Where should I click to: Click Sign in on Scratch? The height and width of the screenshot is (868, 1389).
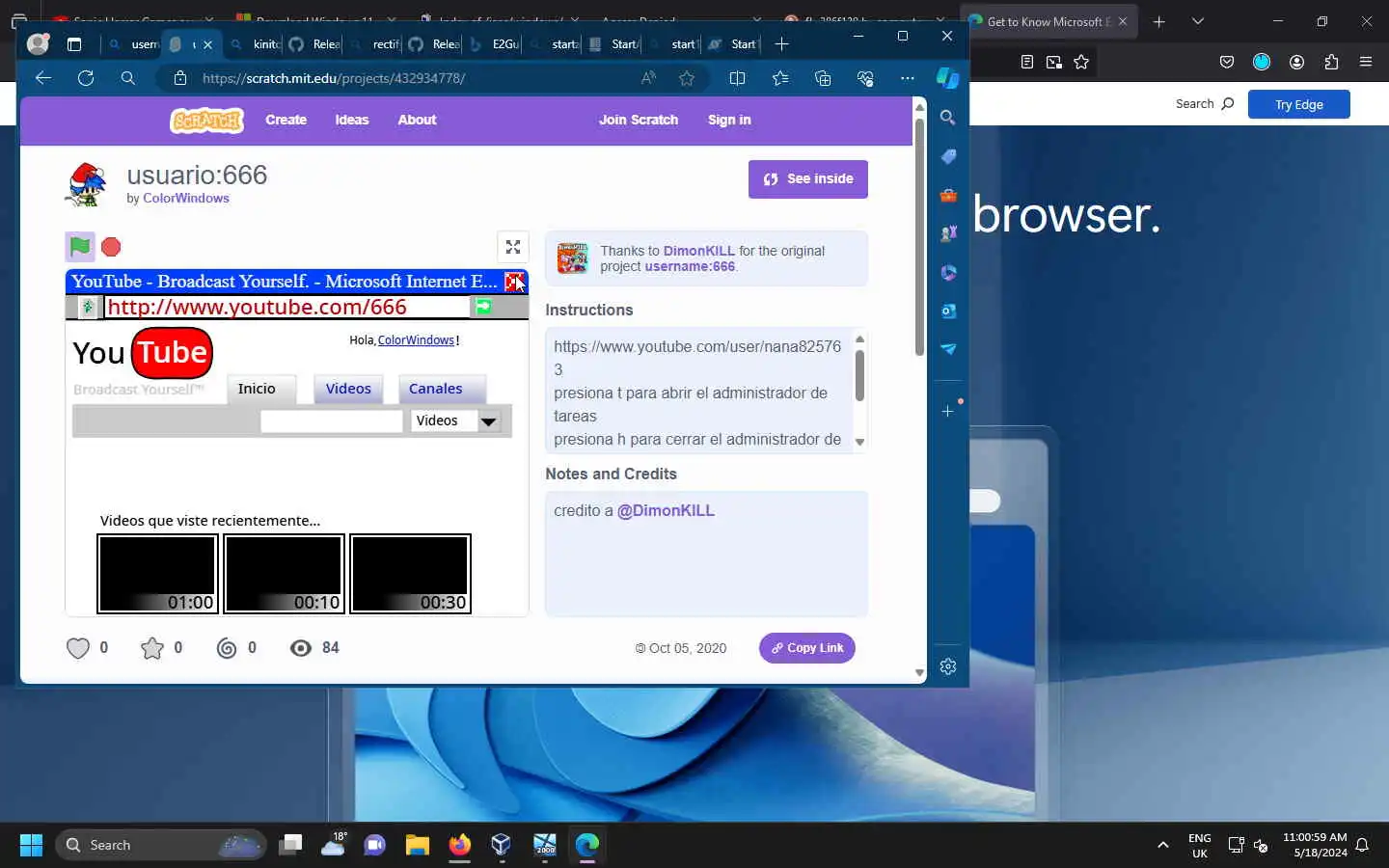(x=729, y=120)
